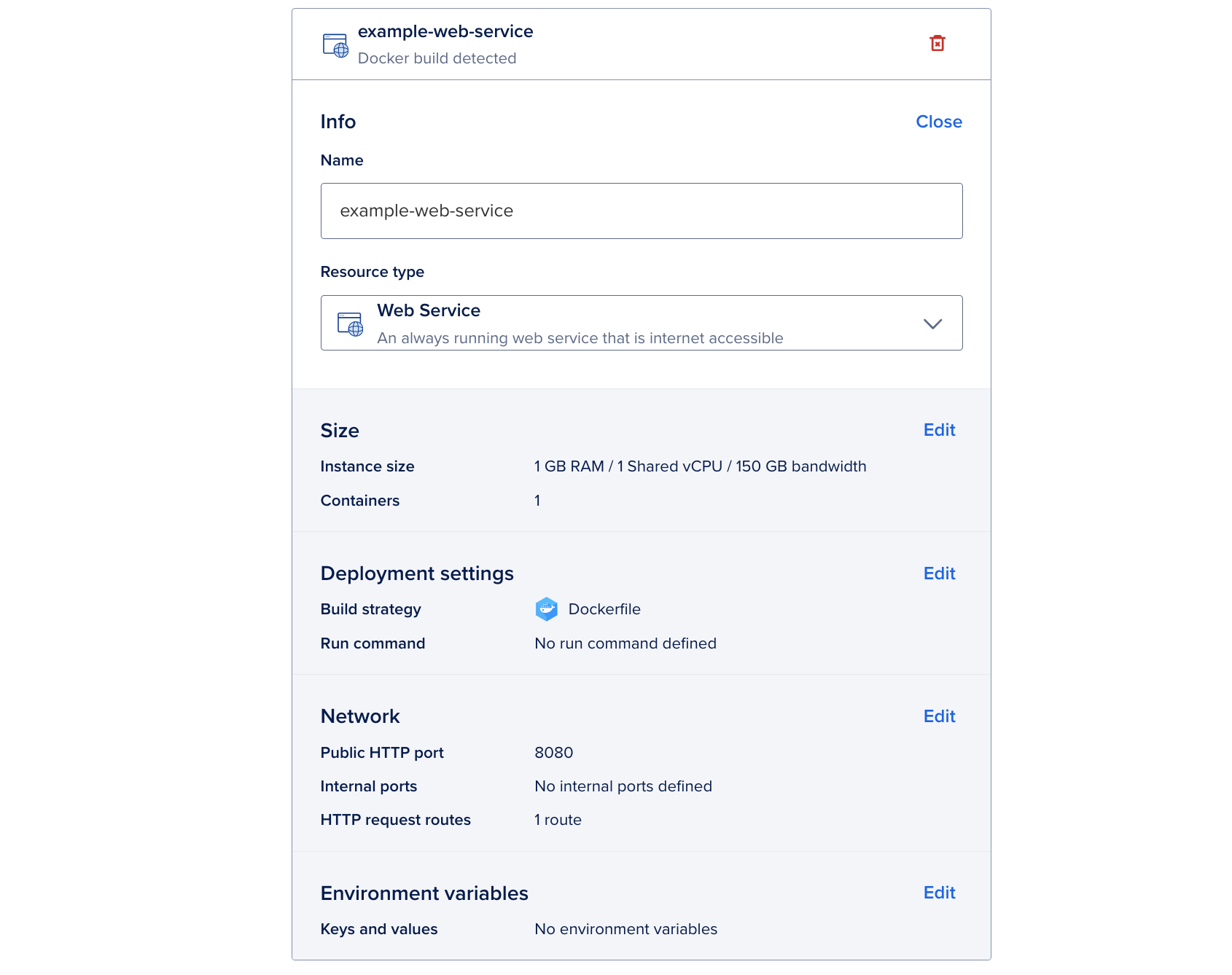This screenshot has width=1232, height=975.
Task: Click the web service icon beside the header title
Action: click(x=335, y=45)
